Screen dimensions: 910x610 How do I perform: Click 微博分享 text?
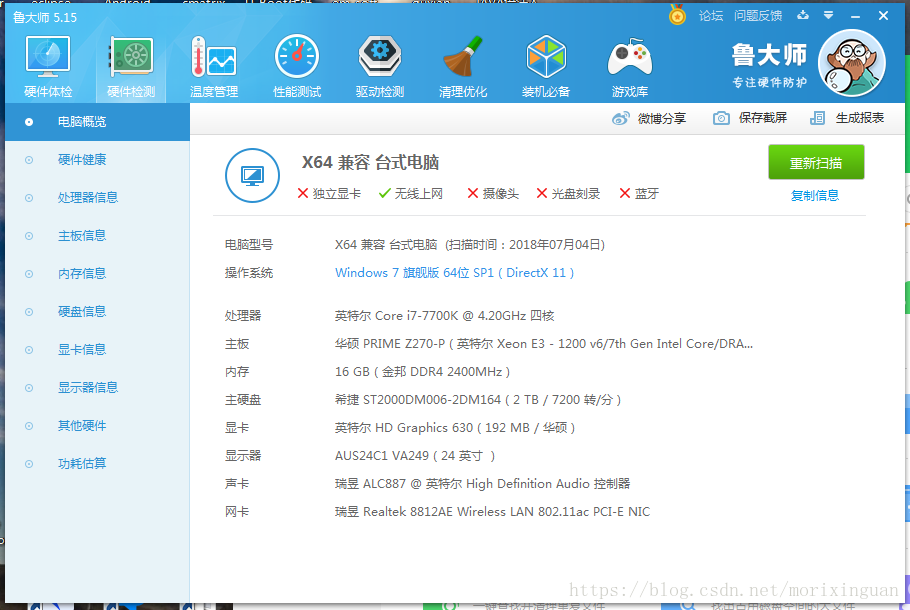(662, 118)
